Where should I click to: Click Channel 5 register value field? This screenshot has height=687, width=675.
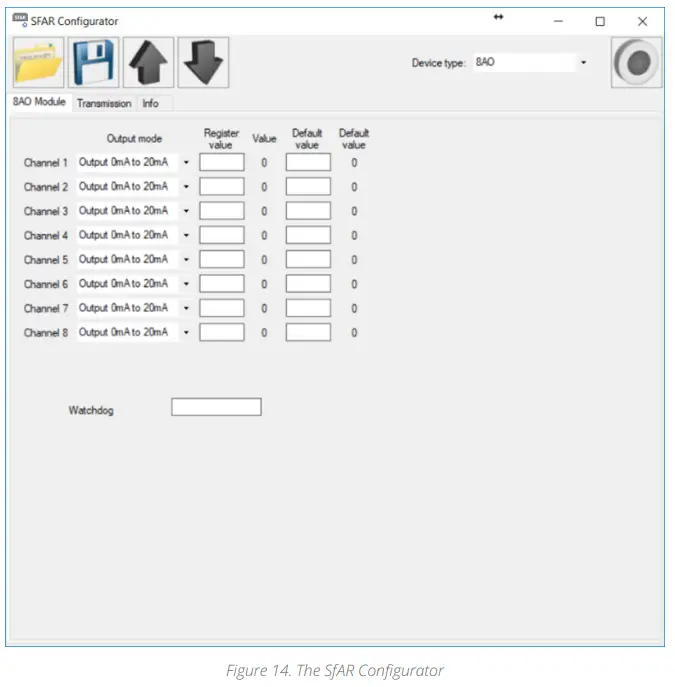(222, 259)
